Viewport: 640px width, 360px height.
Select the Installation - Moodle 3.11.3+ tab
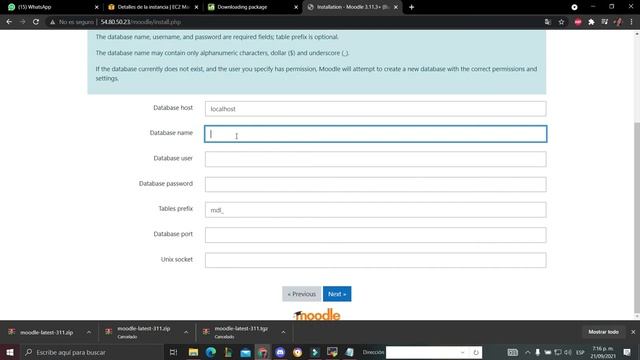[352, 7]
